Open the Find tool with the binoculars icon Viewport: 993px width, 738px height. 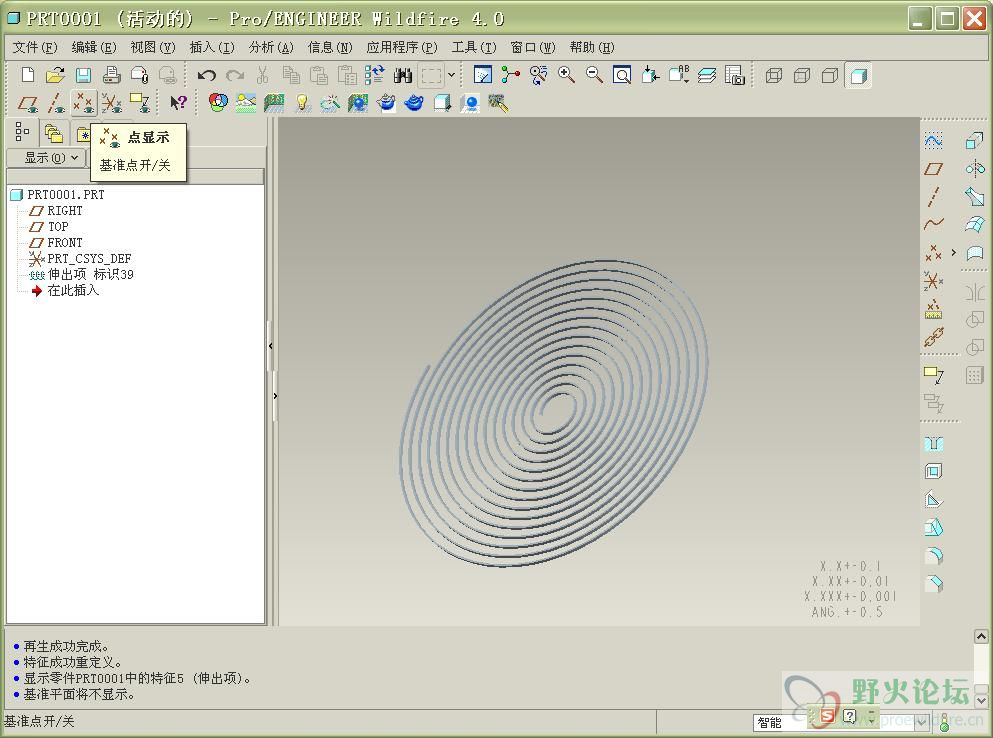point(403,75)
